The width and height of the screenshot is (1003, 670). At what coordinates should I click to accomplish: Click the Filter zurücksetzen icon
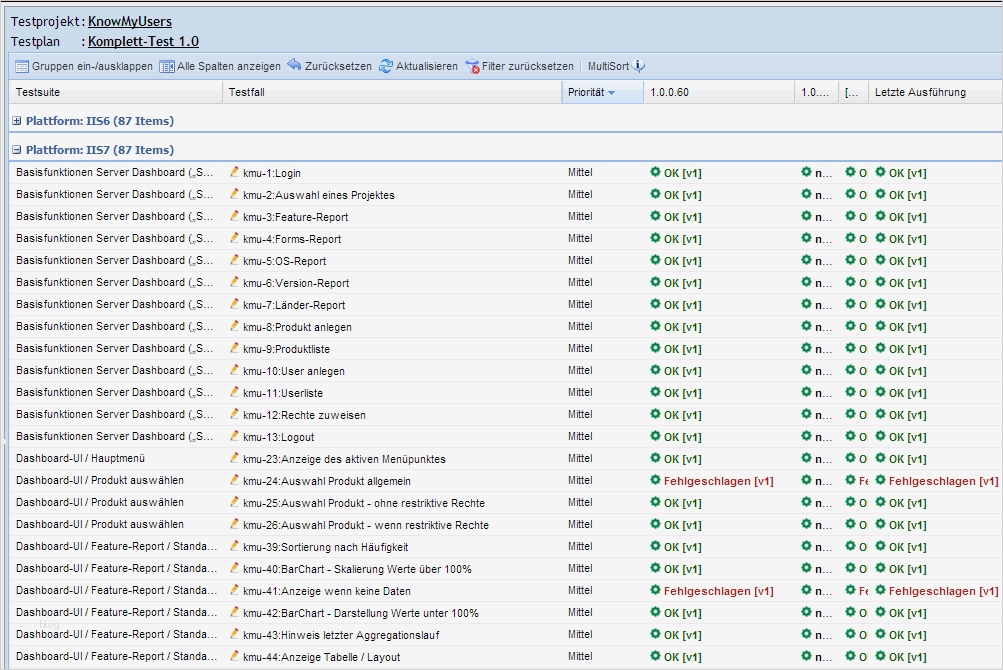[x=472, y=67]
